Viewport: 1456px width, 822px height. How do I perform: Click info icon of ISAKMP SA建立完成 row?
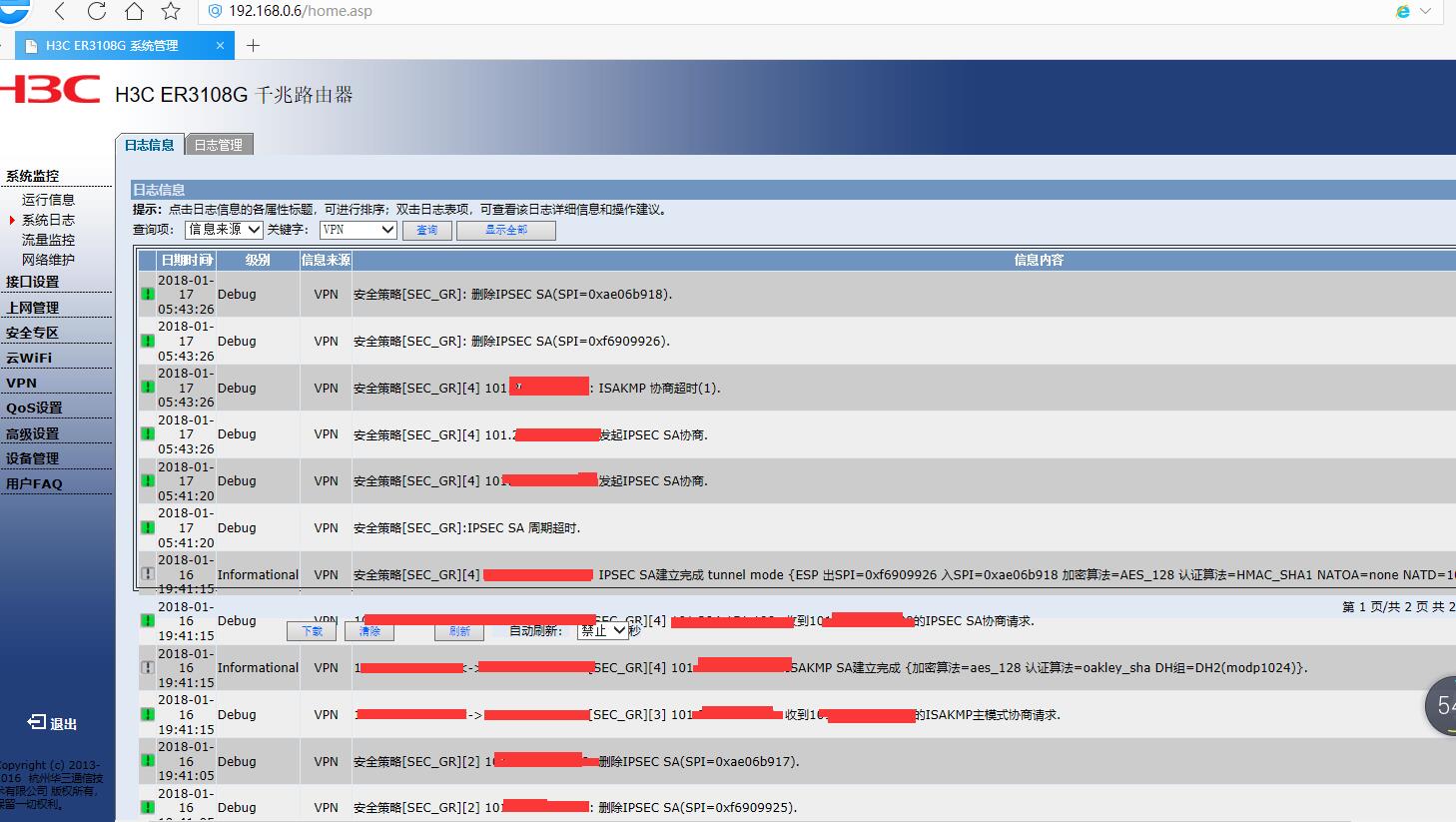click(x=148, y=667)
